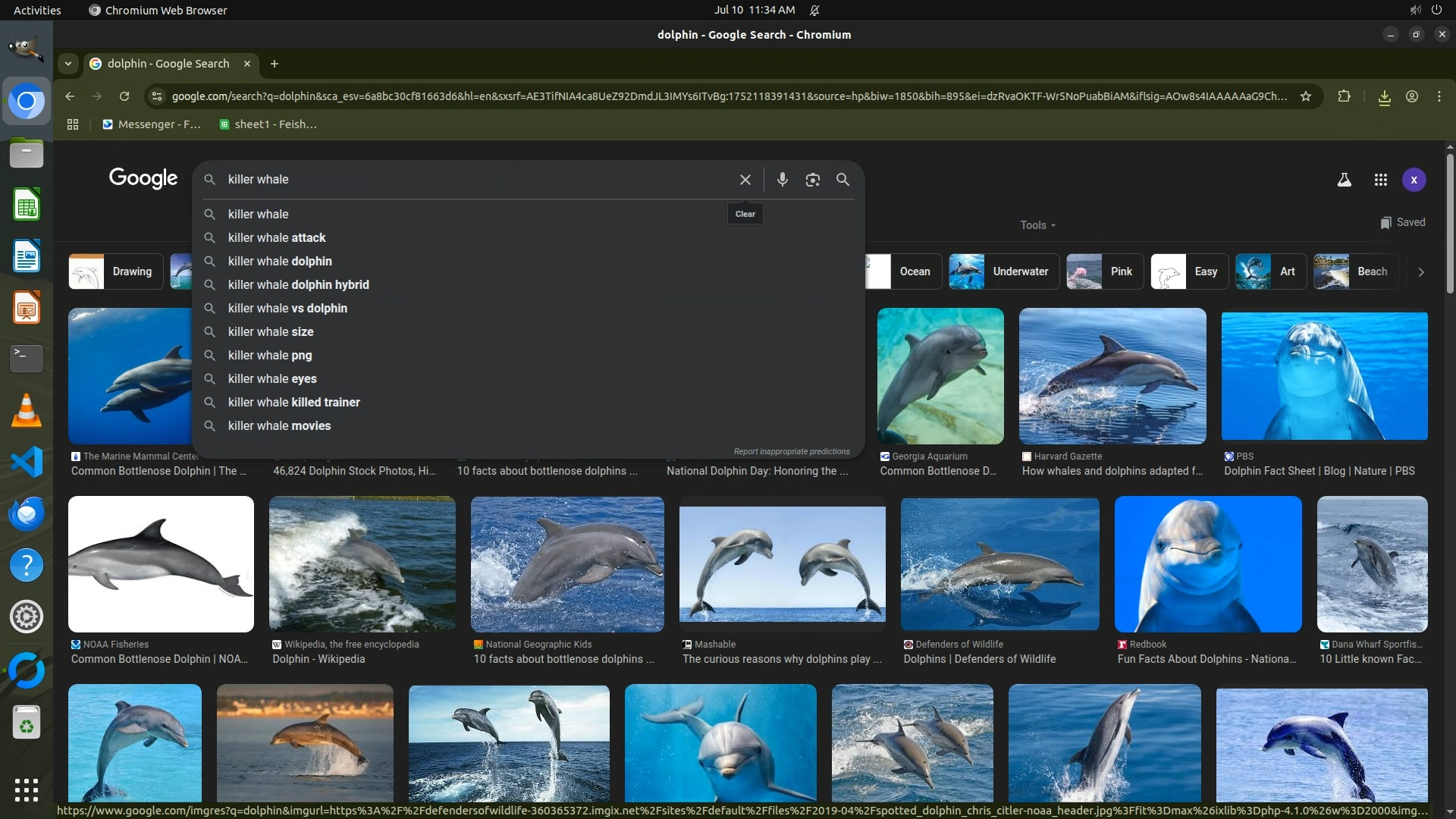Bookmark this page with star icon

click(1305, 96)
